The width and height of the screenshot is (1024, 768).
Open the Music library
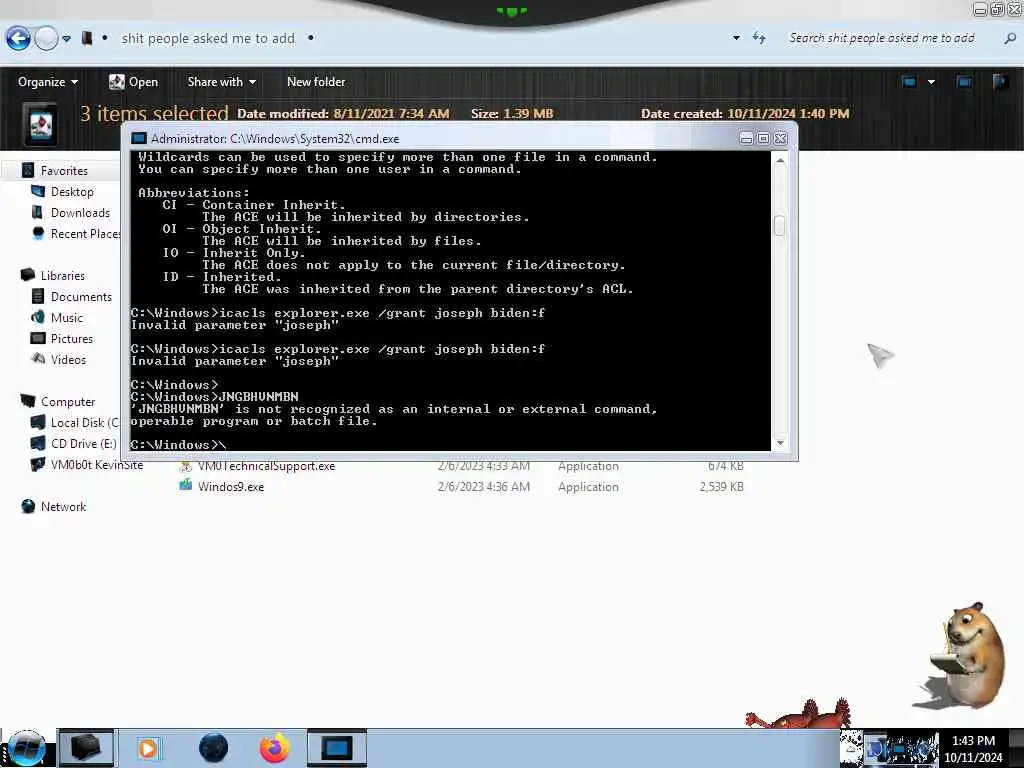[67, 317]
